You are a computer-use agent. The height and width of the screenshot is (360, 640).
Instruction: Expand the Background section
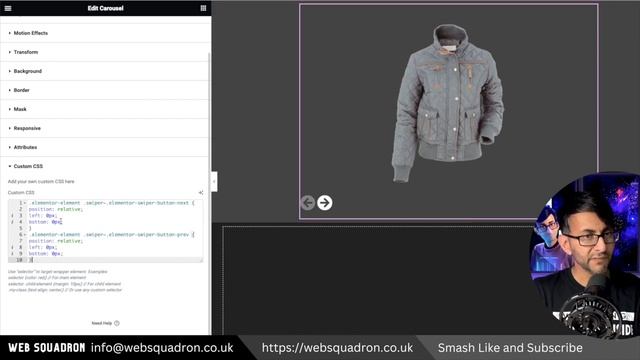[104, 71]
